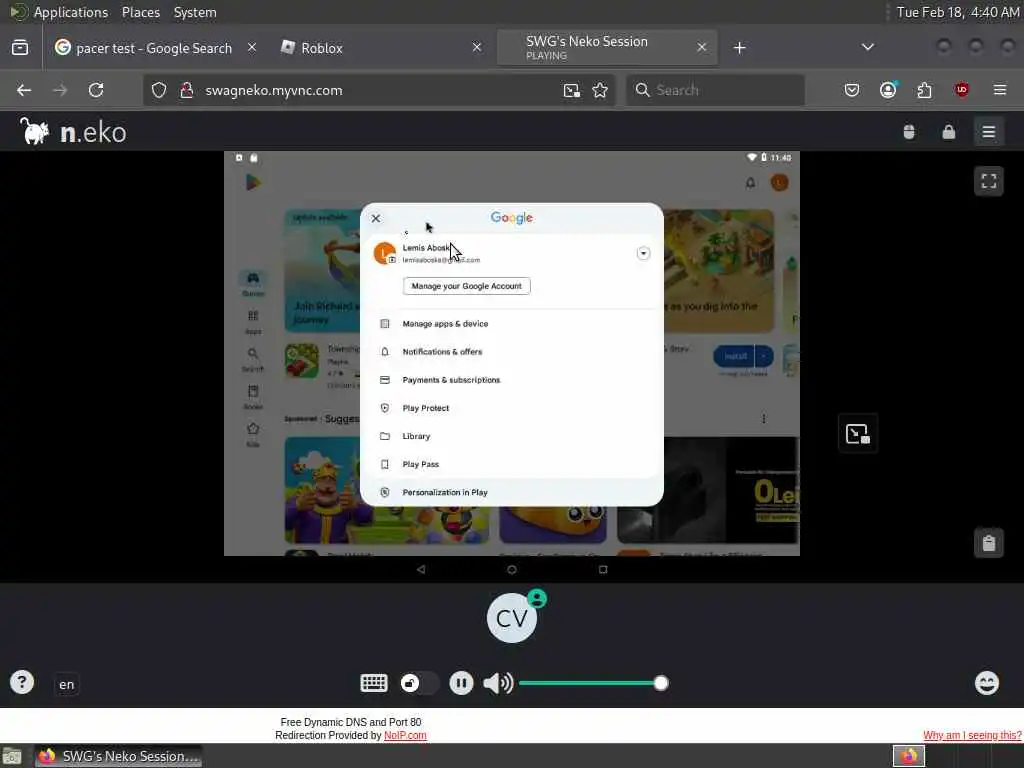
Task: Click the Lemis account avatar in dialog
Action: (385, 253)
